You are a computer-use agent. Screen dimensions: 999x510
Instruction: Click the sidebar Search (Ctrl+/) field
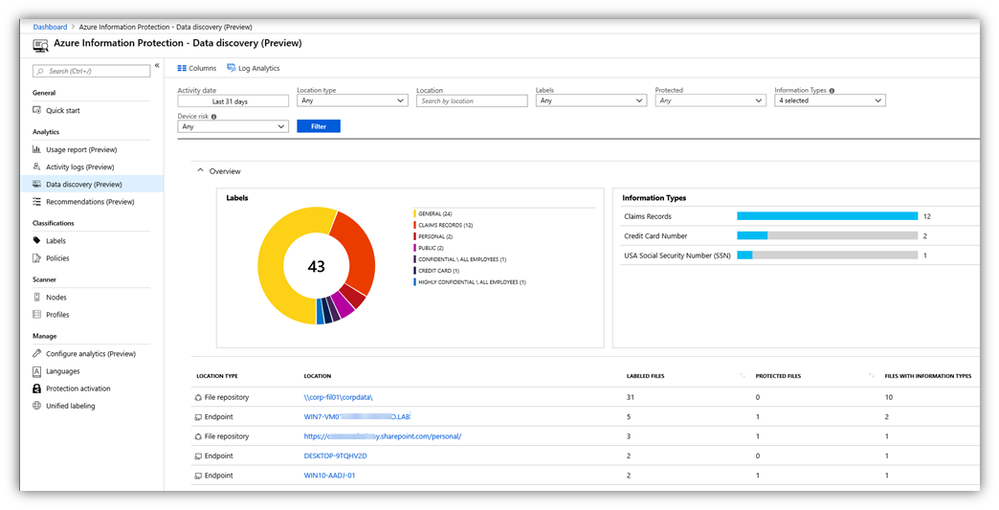click(x=92, y=71)
